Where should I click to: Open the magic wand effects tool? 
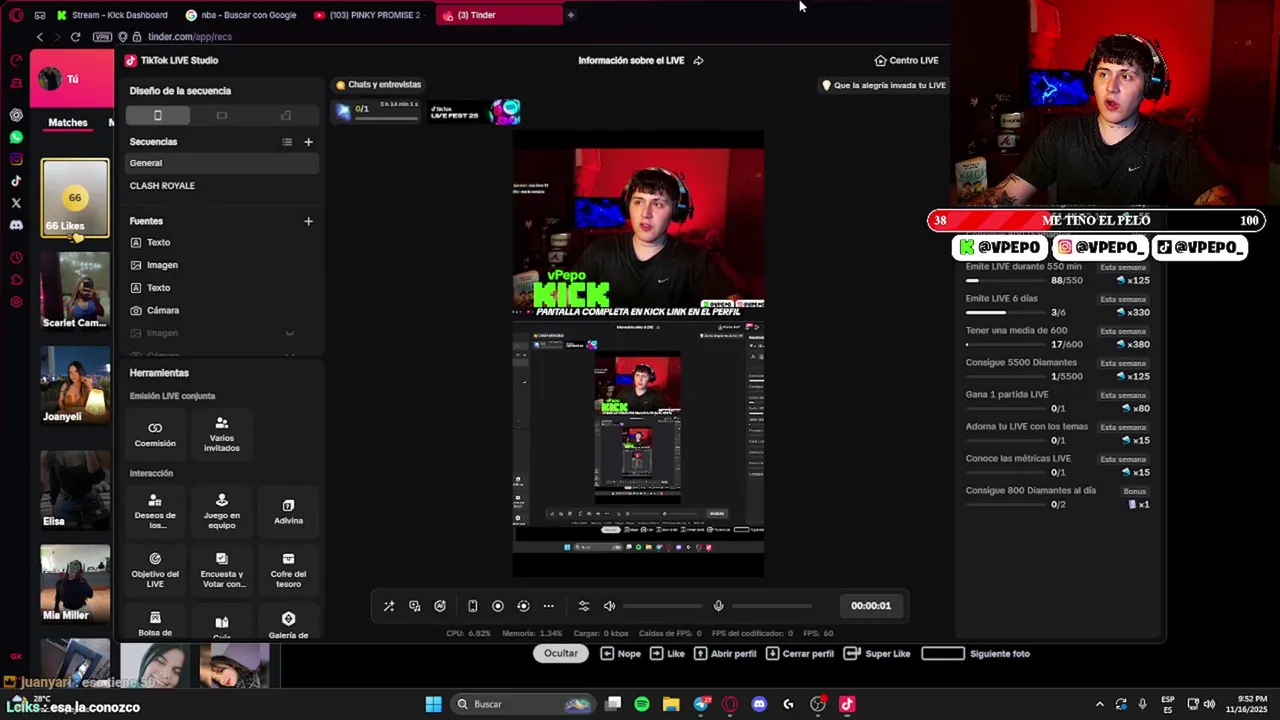[x=389, y=606]
